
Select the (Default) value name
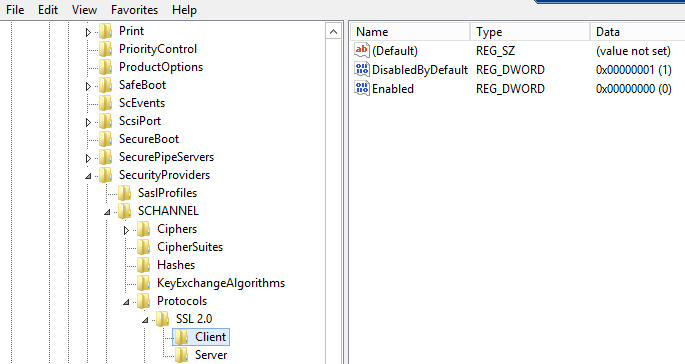395,51
